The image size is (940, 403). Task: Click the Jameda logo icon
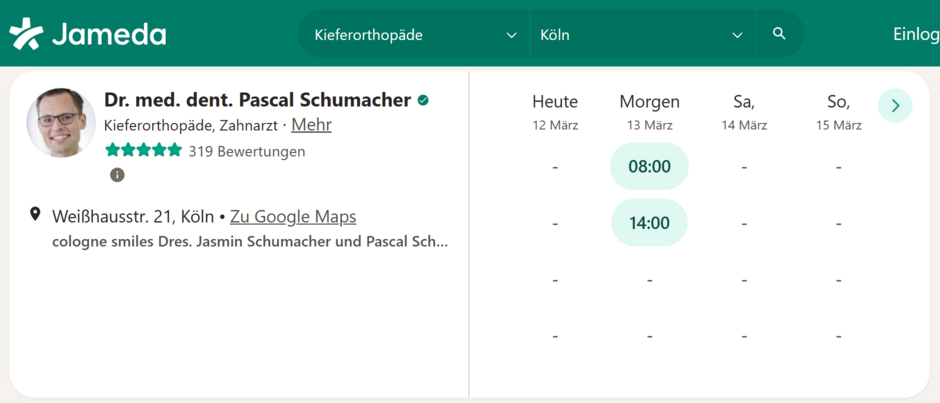[26, 34]
